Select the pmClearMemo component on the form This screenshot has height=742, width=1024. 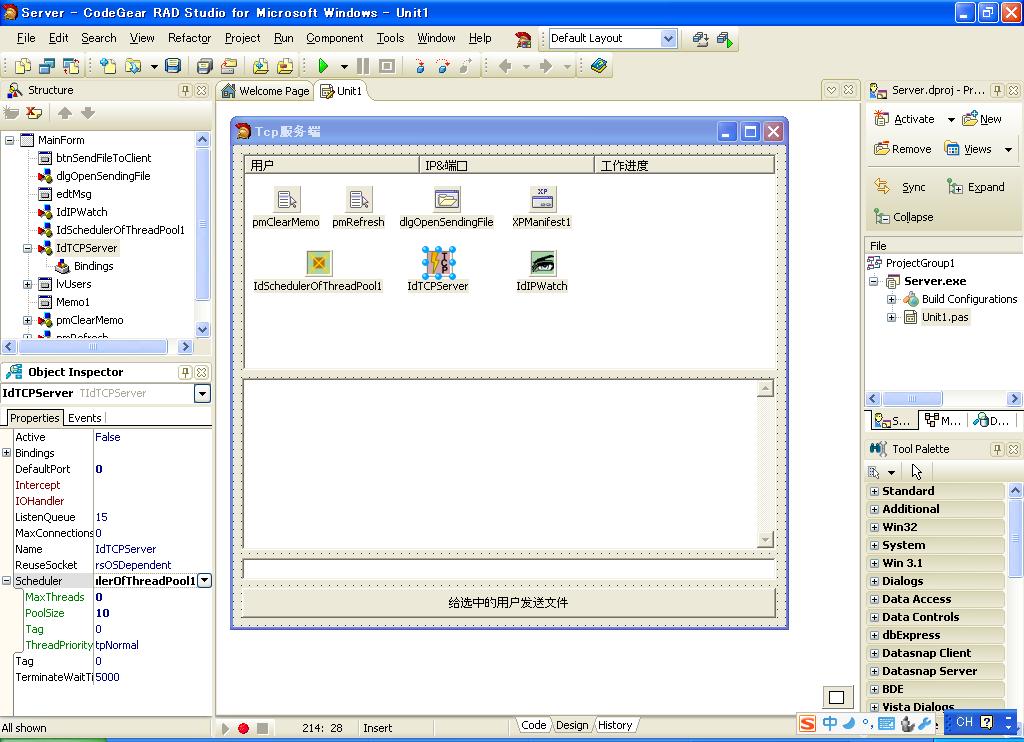pyautogui.click(x=287, y=199)
